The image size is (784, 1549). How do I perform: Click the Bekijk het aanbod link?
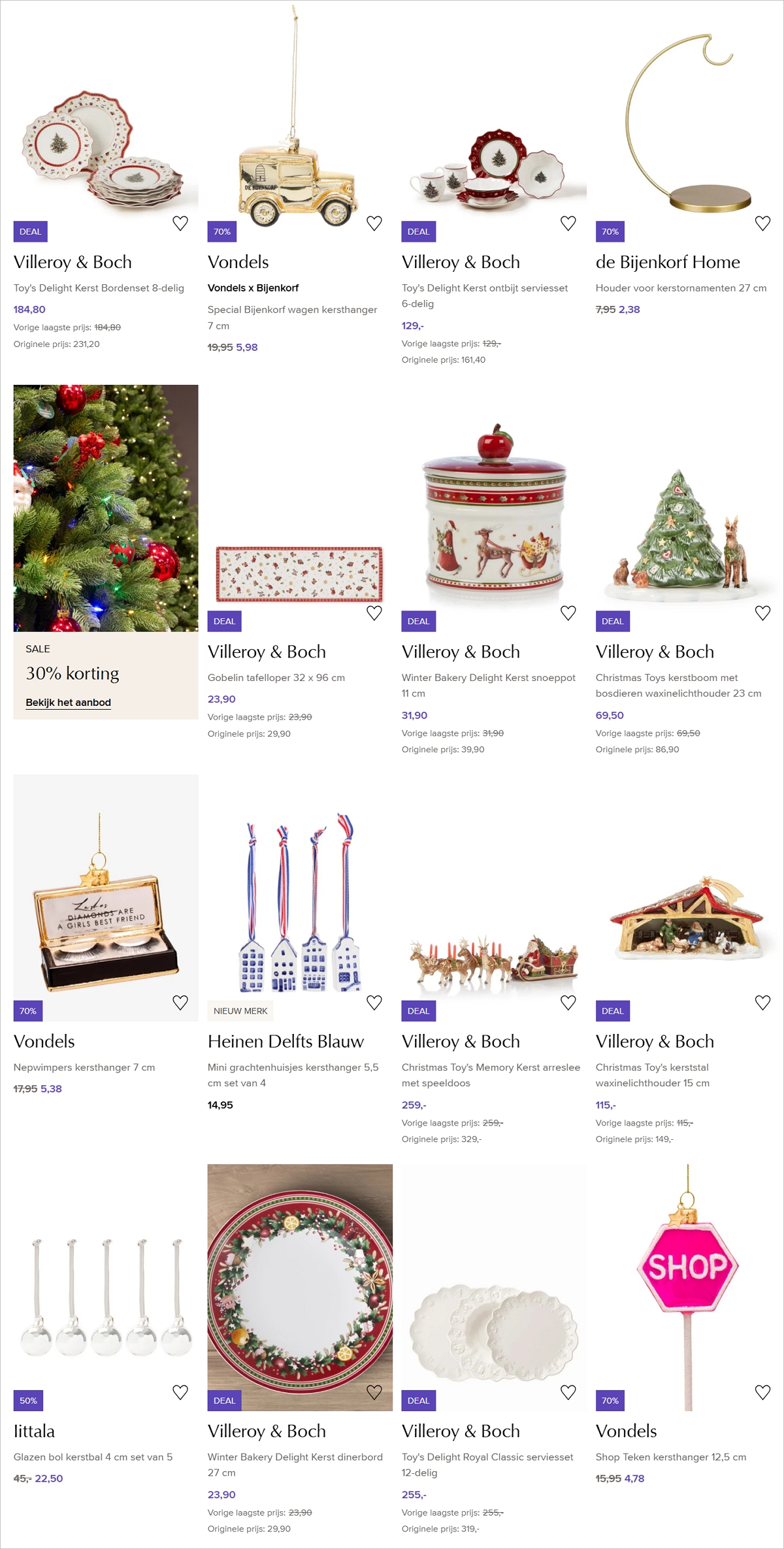pos(69,703)
